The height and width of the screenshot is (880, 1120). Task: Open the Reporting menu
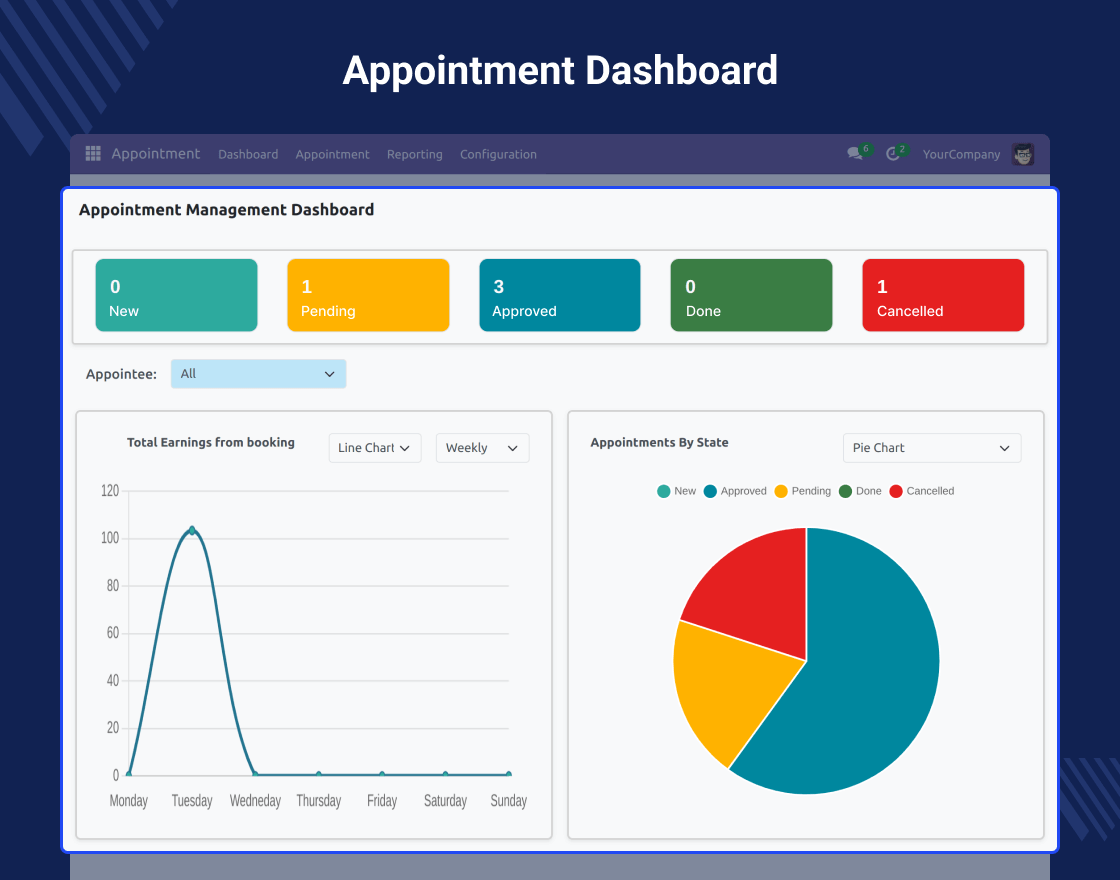pyautogui.click(x=414, y=155)
